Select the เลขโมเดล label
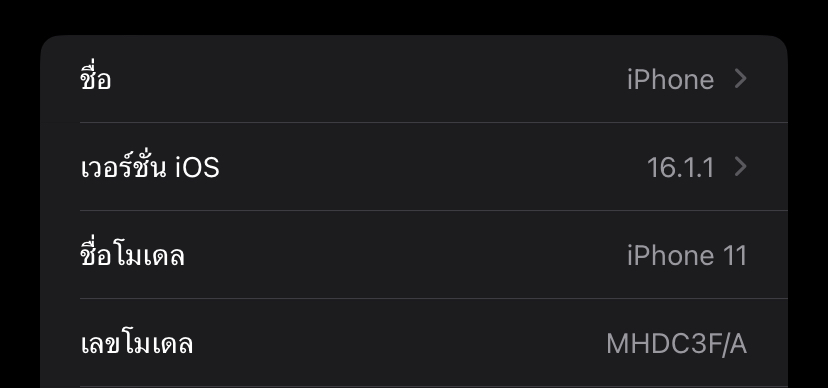Screen dimensions: 828x388 [x=137, y=344]
